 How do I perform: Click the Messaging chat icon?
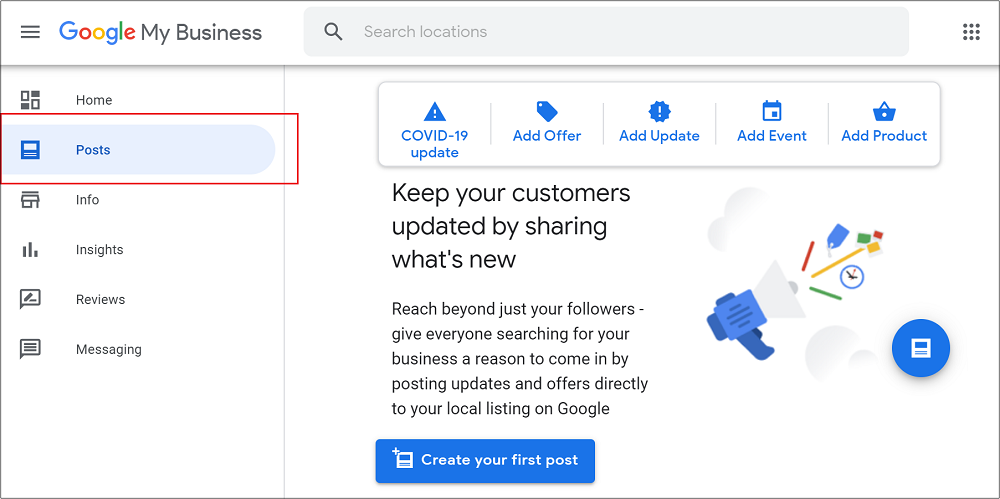[30, 349]
